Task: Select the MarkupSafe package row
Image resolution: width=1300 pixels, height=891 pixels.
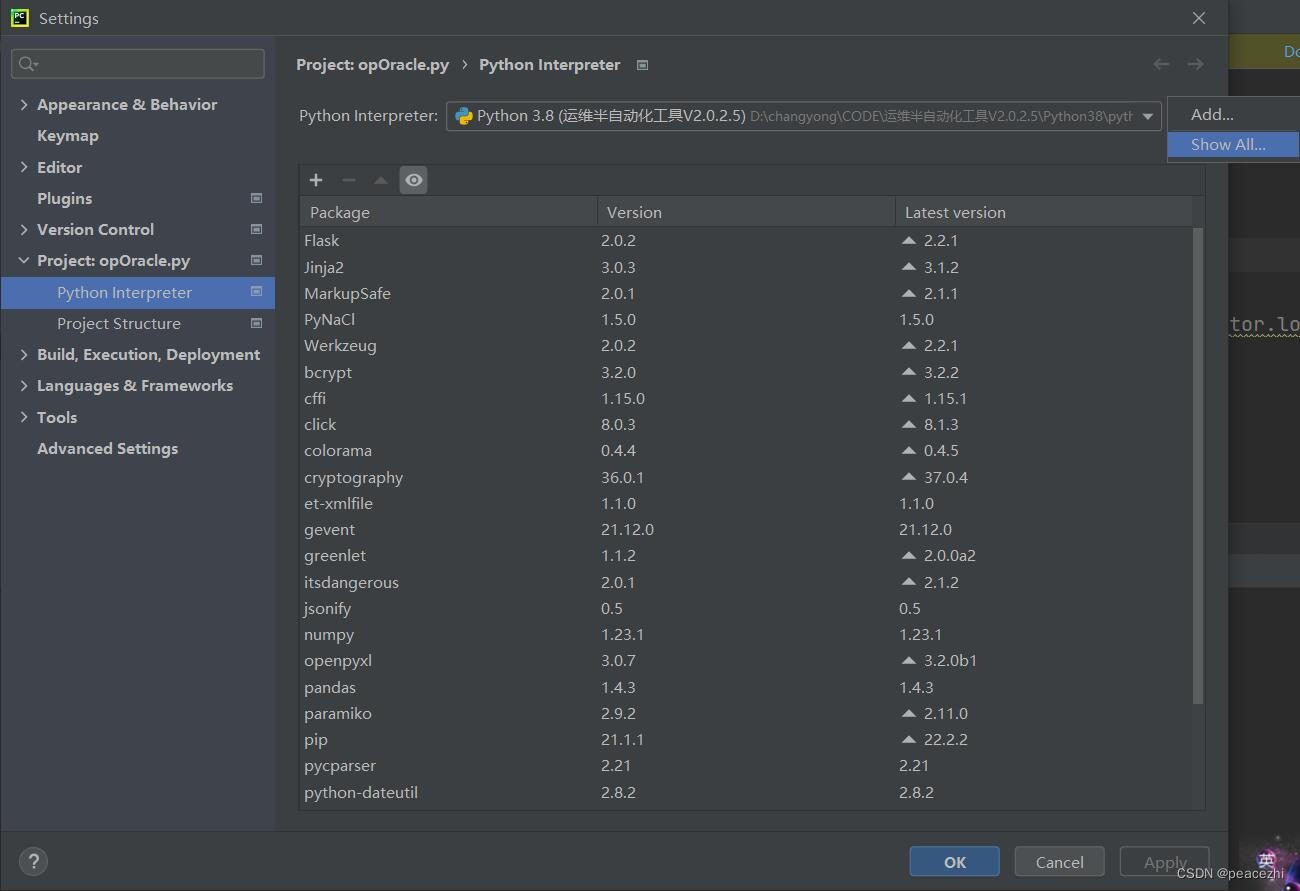Action: (746, 293)
